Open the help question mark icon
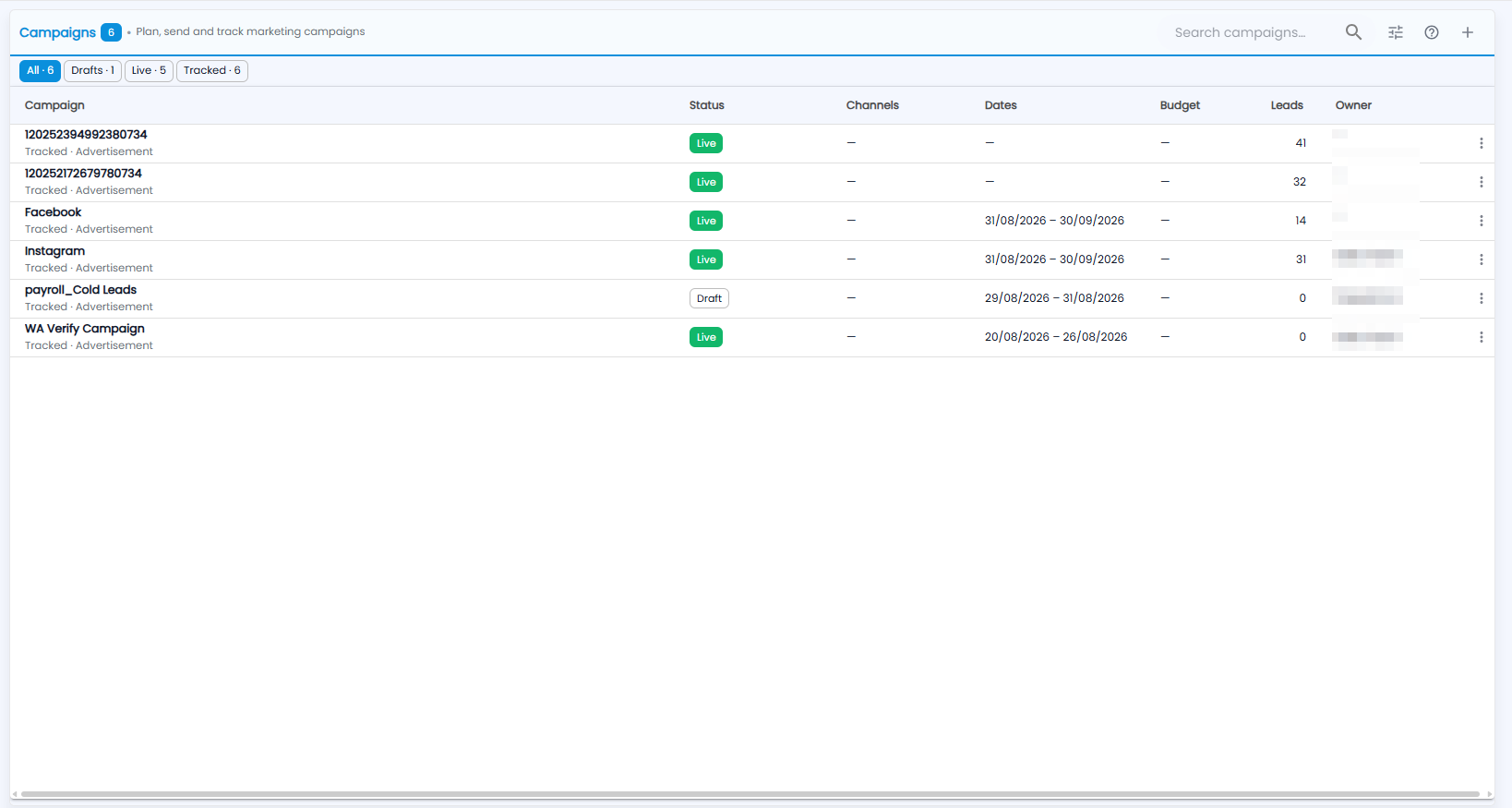The image size is (1512, 808). [x=1432, y=32]
